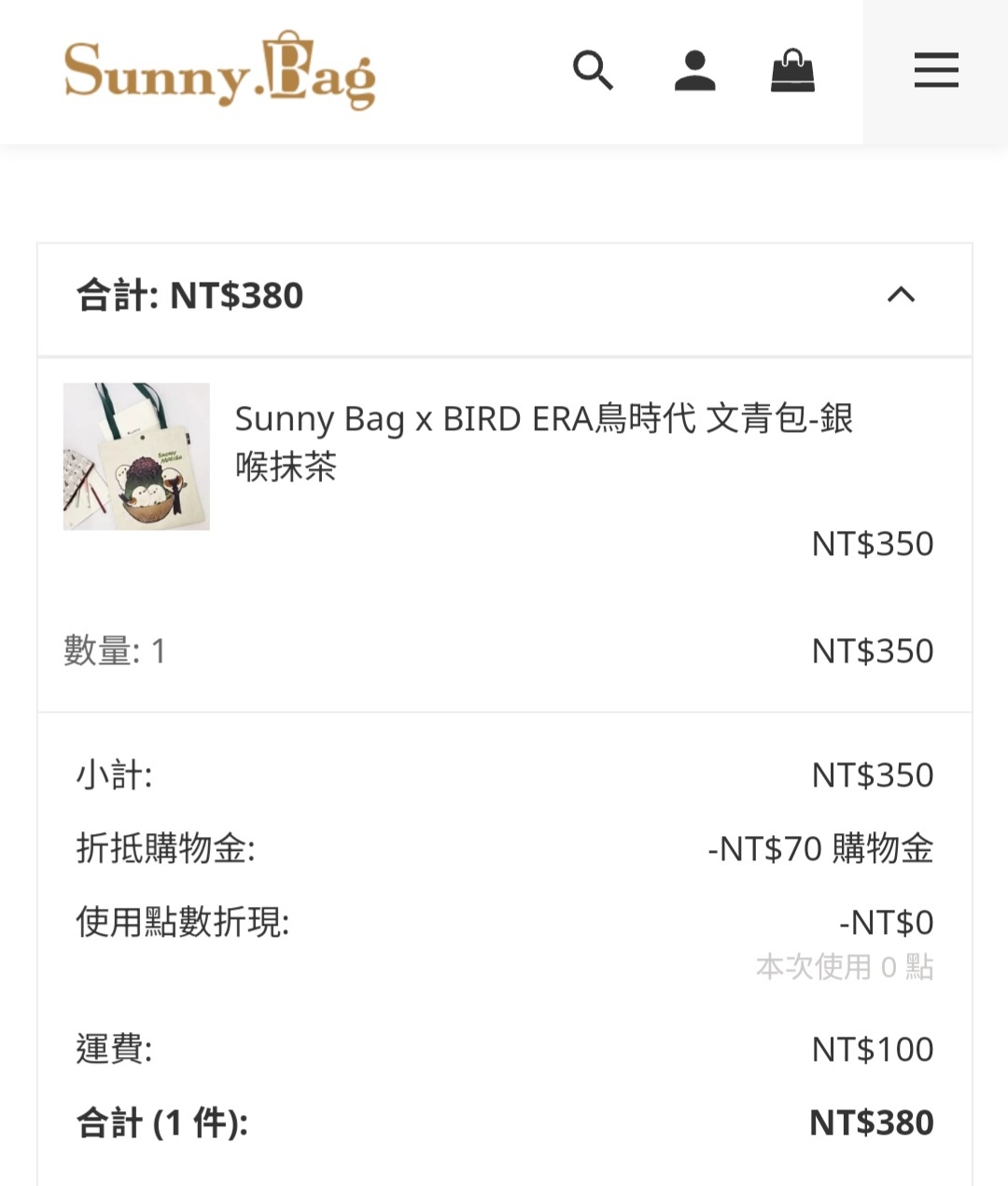
Task: Click the -NT$70 購物金 discount amount
Action: [820, 848]
